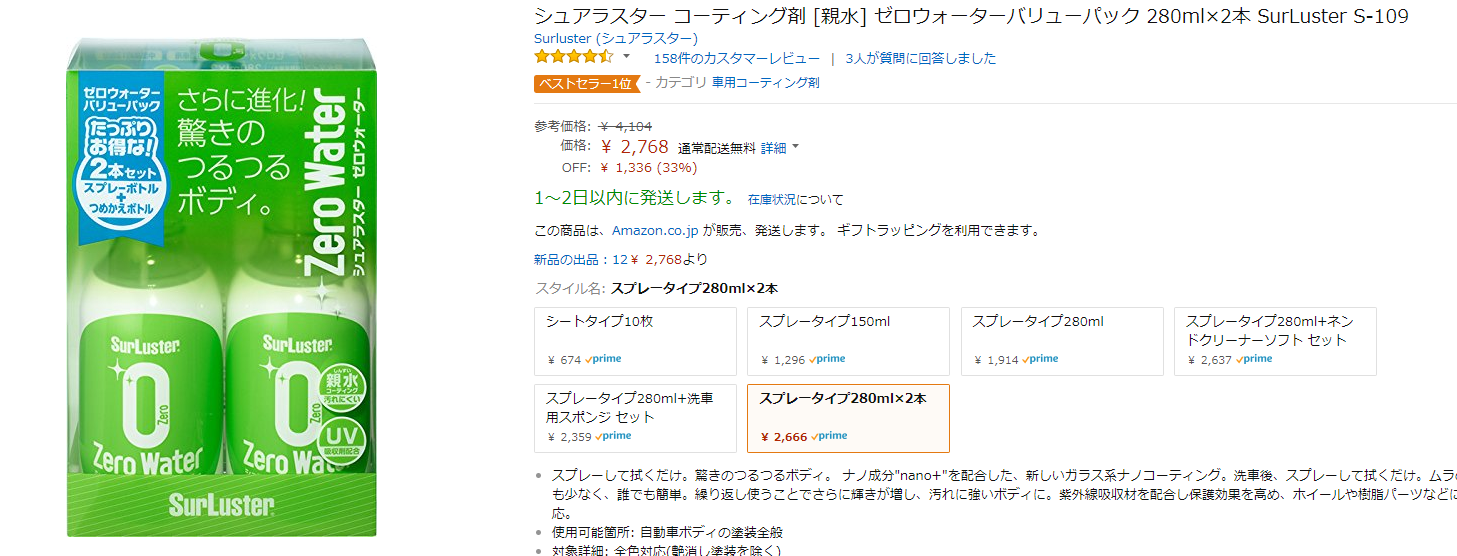Image resolution: width=1457 pixels, height=556 pixels.
Task: Click the Surluster (シュアラスター) brand link
Action: pyautogui.click(x=616, y=38)
